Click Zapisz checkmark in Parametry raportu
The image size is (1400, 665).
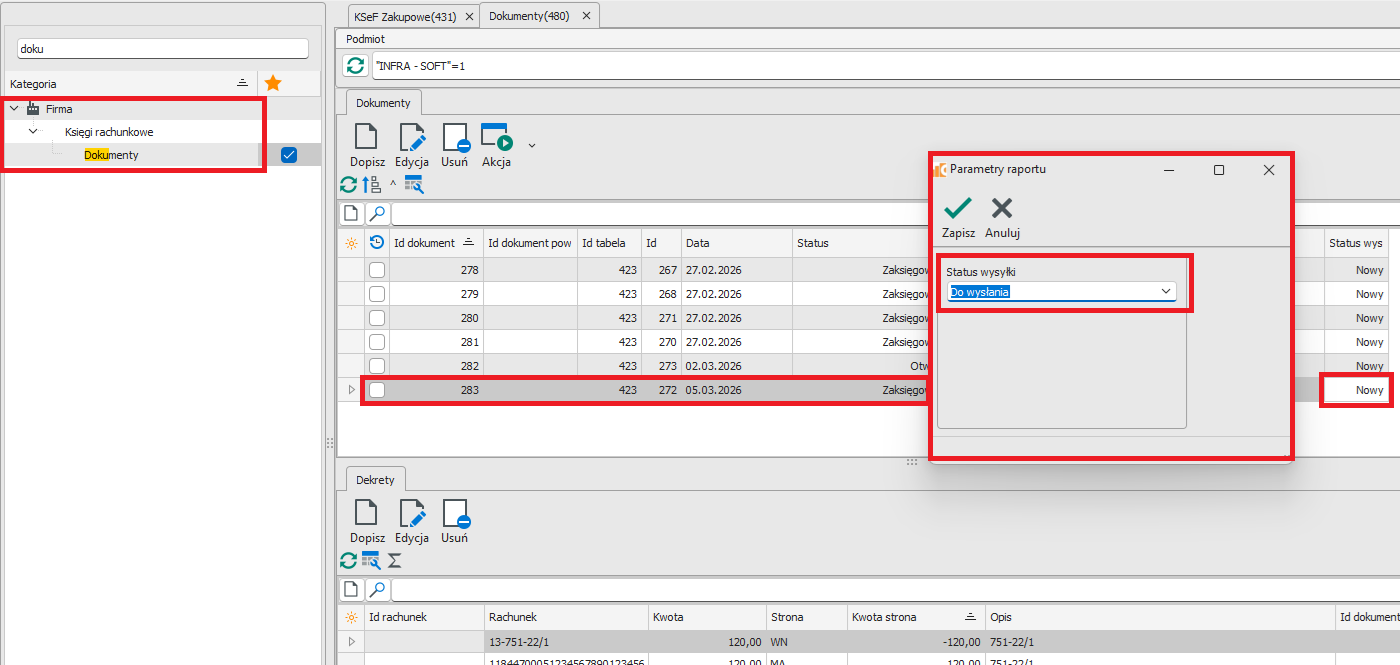tap(958, 208)
